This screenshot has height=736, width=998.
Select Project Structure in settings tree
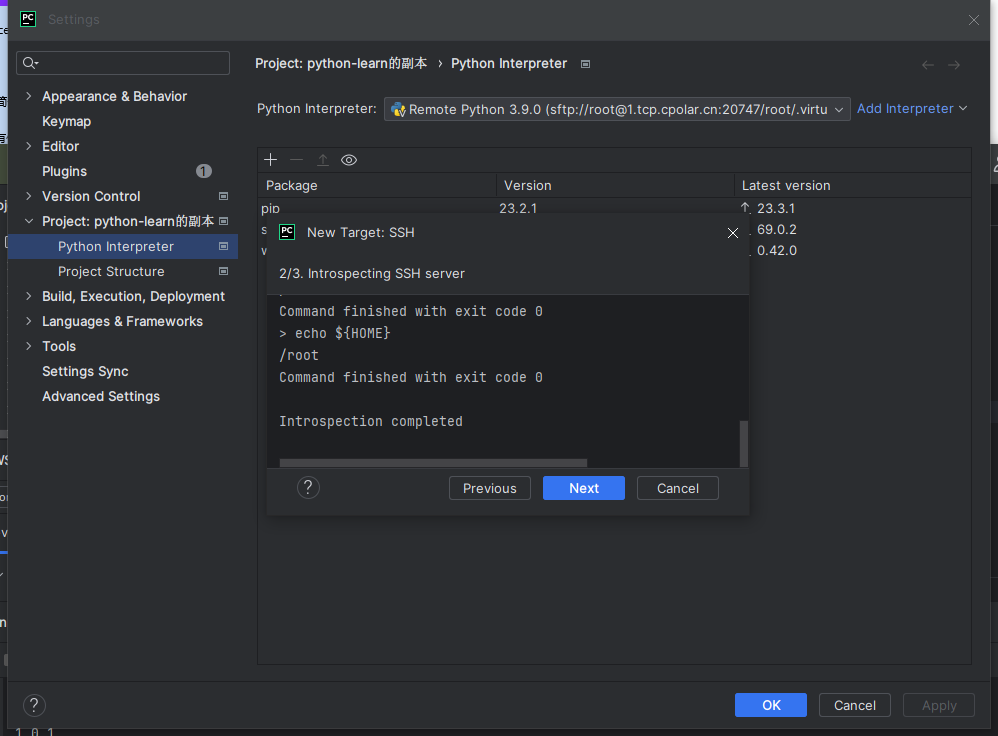(111, 271)
